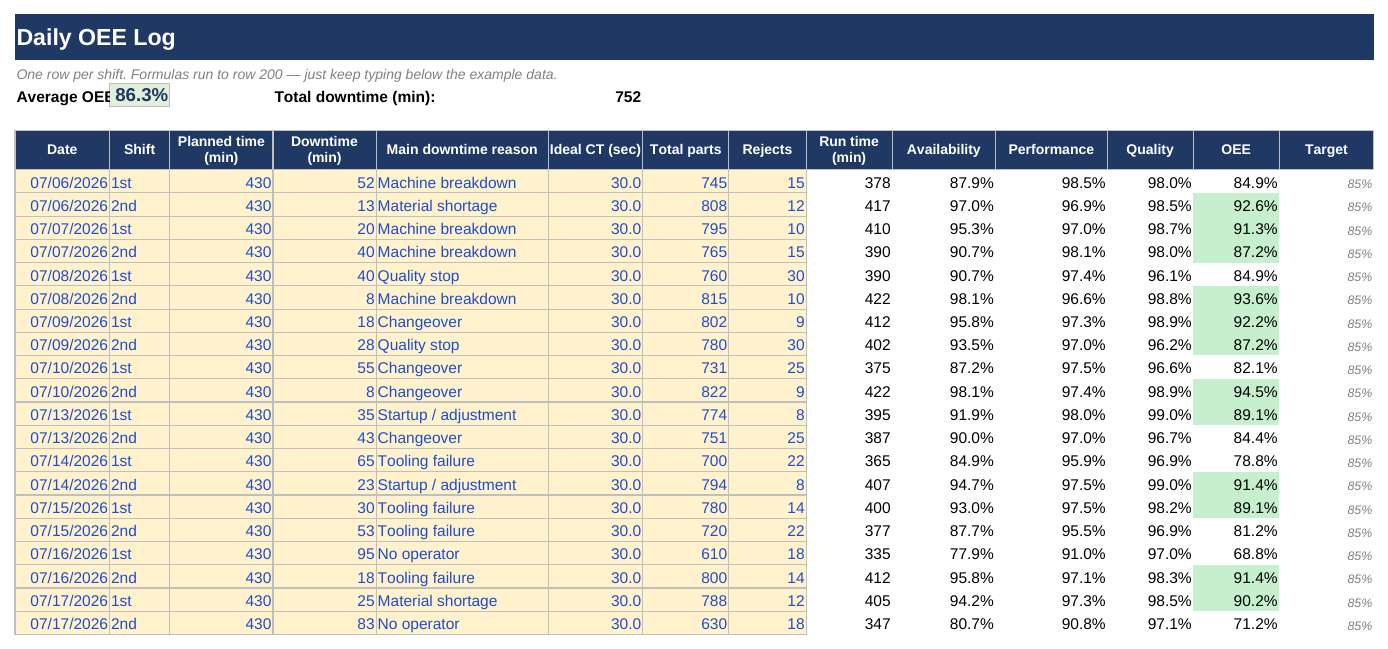Select date cell 07/15/2026 for 1st shift
This screenshot has height=649, width=1388.
click(62, 508)
